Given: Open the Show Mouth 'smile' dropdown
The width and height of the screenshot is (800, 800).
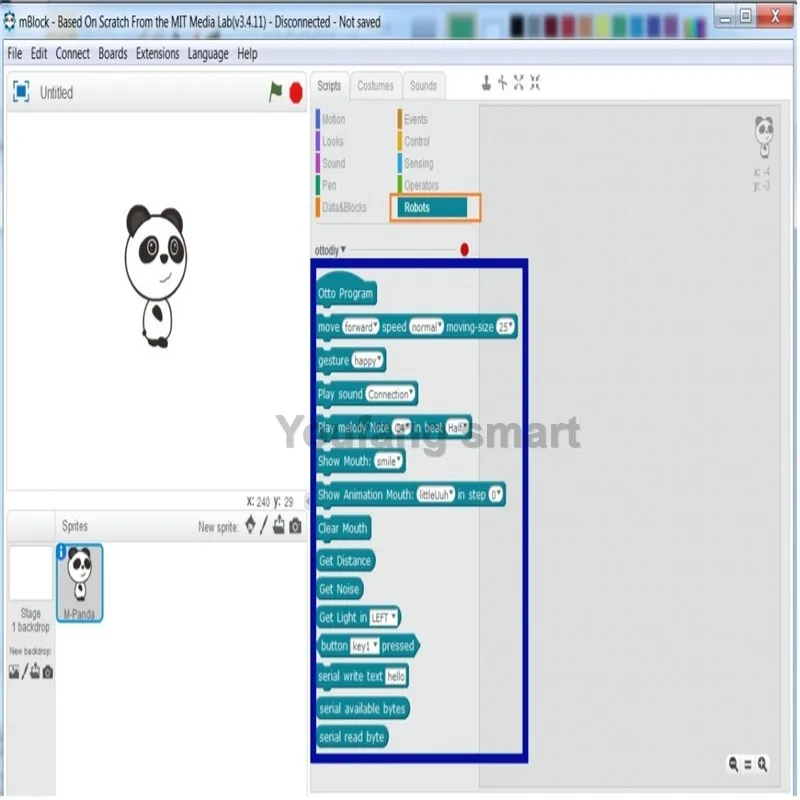Looking at the screenshot, I should coord(389,461).
